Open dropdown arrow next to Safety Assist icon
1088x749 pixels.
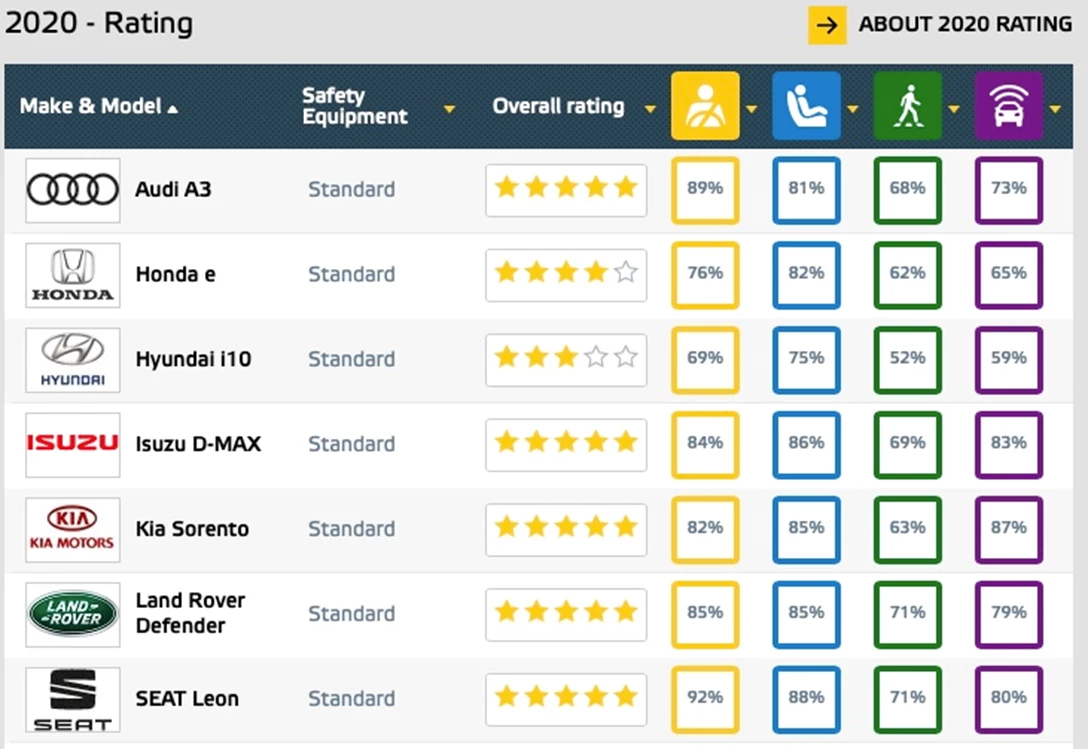point(1054,108)
